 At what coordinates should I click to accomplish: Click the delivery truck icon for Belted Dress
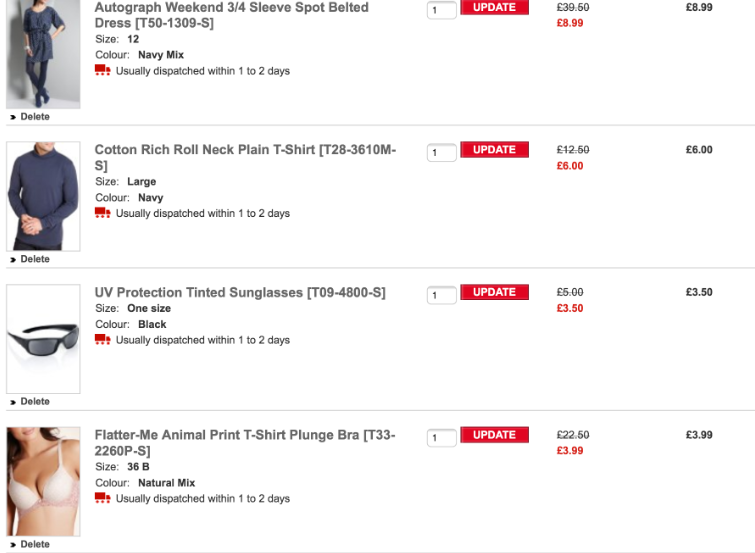coord(102,71)
